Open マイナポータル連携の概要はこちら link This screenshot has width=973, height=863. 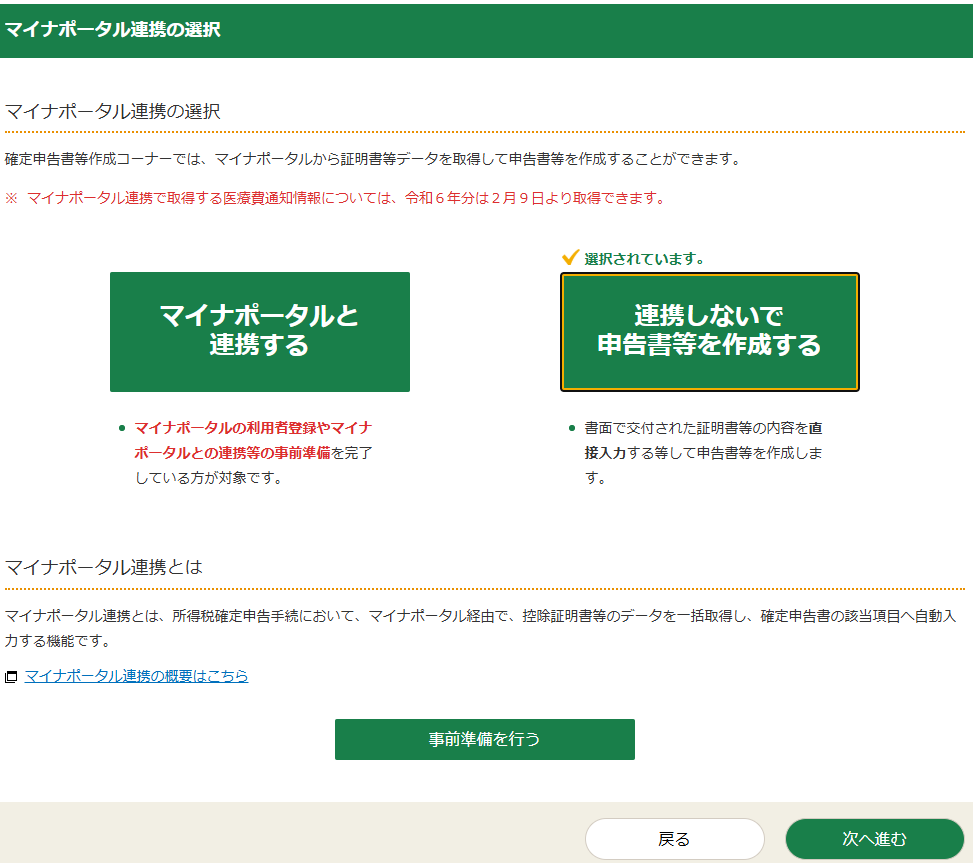pos(136,676)
